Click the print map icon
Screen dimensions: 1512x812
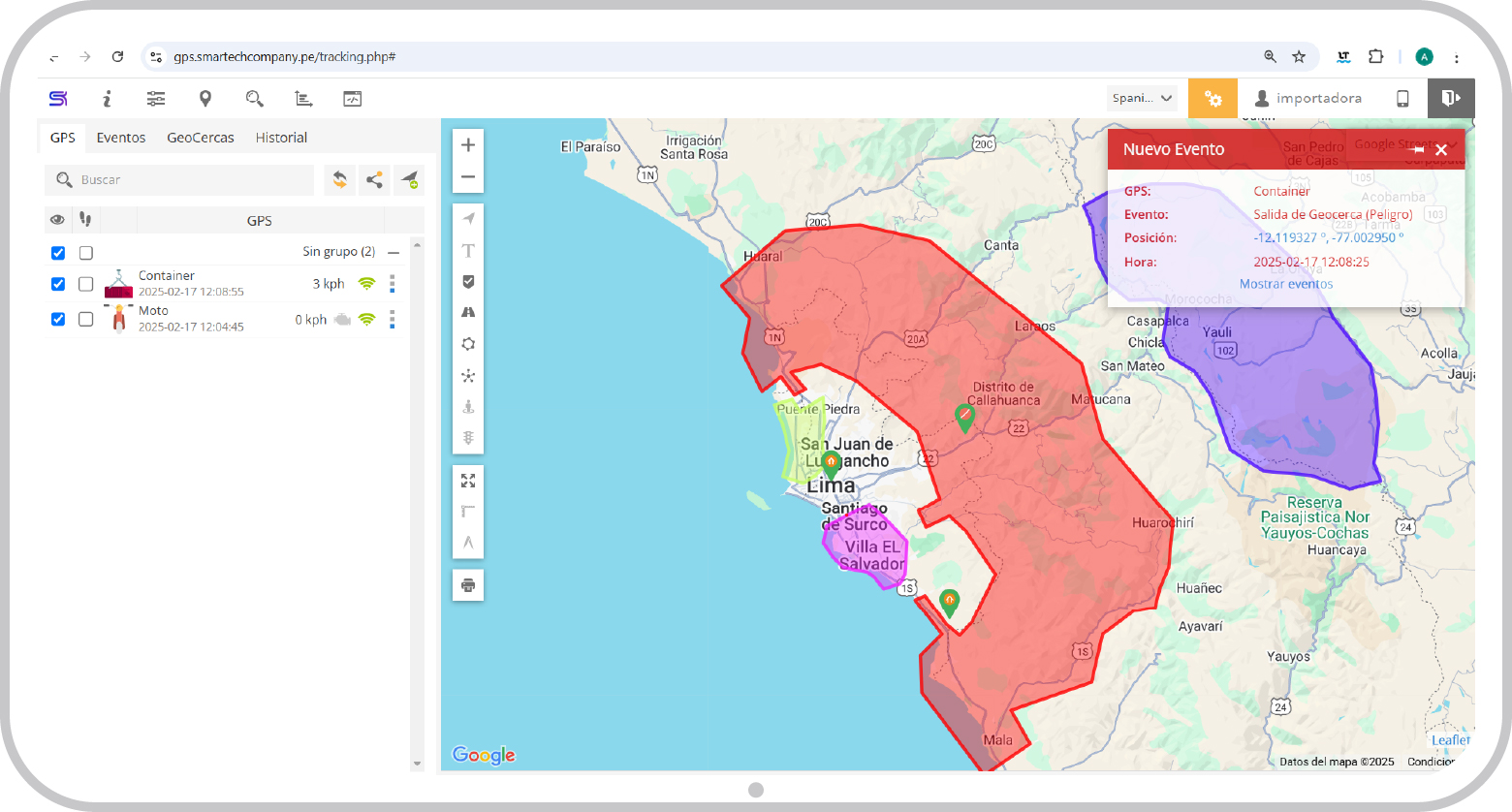(x=468, y=585)
